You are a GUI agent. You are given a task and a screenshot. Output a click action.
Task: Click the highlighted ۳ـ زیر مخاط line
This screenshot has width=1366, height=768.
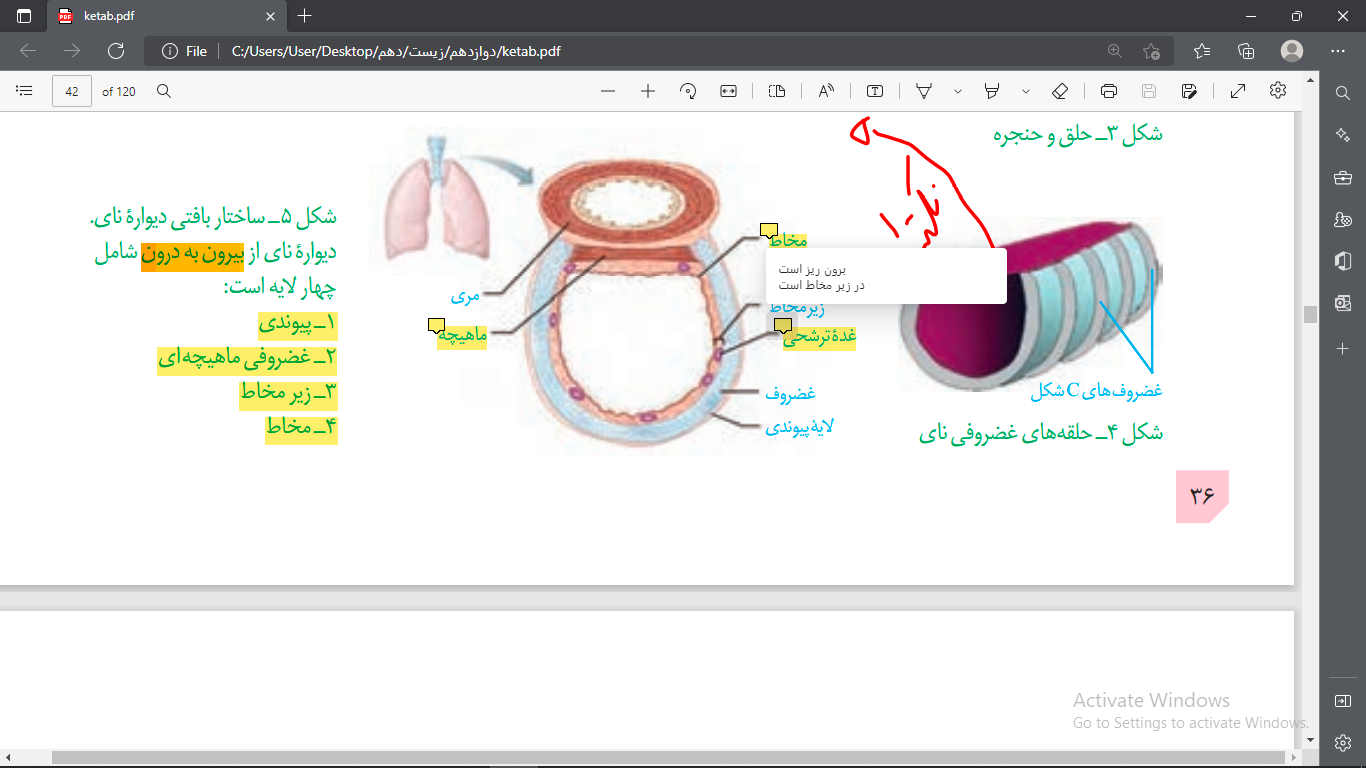tap(288, 395)
